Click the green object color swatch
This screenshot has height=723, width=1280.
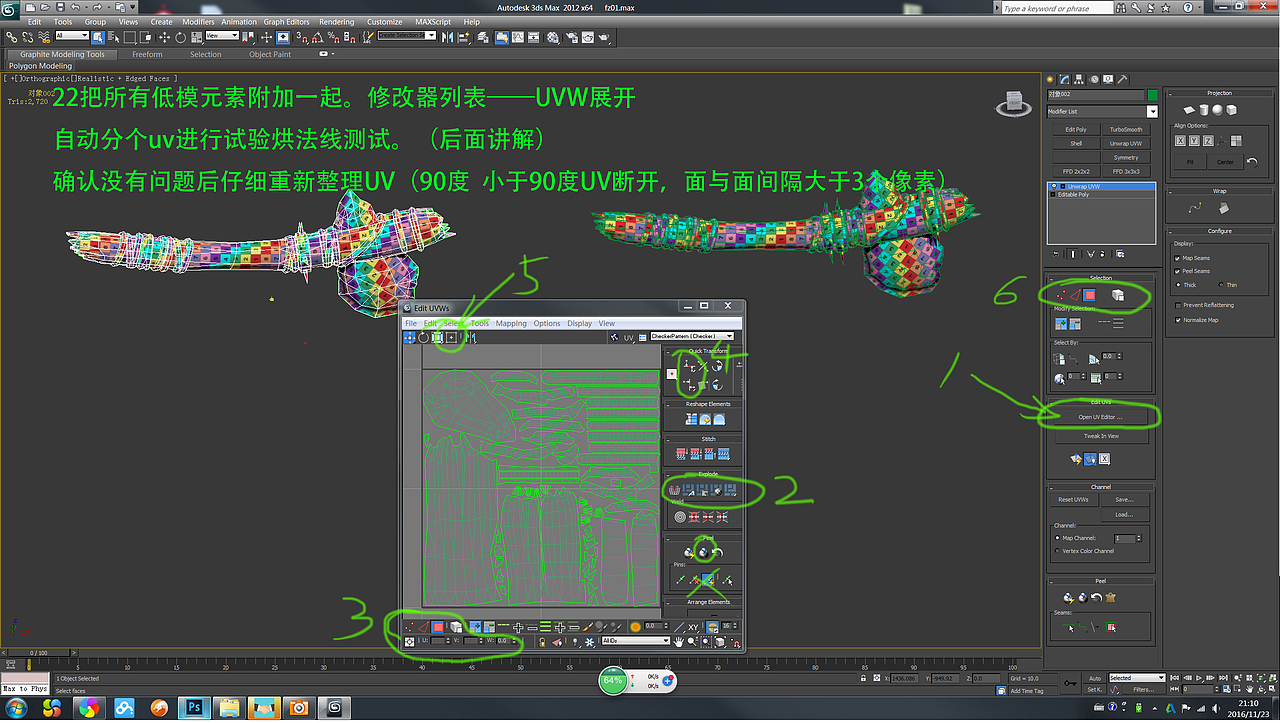1153,95
